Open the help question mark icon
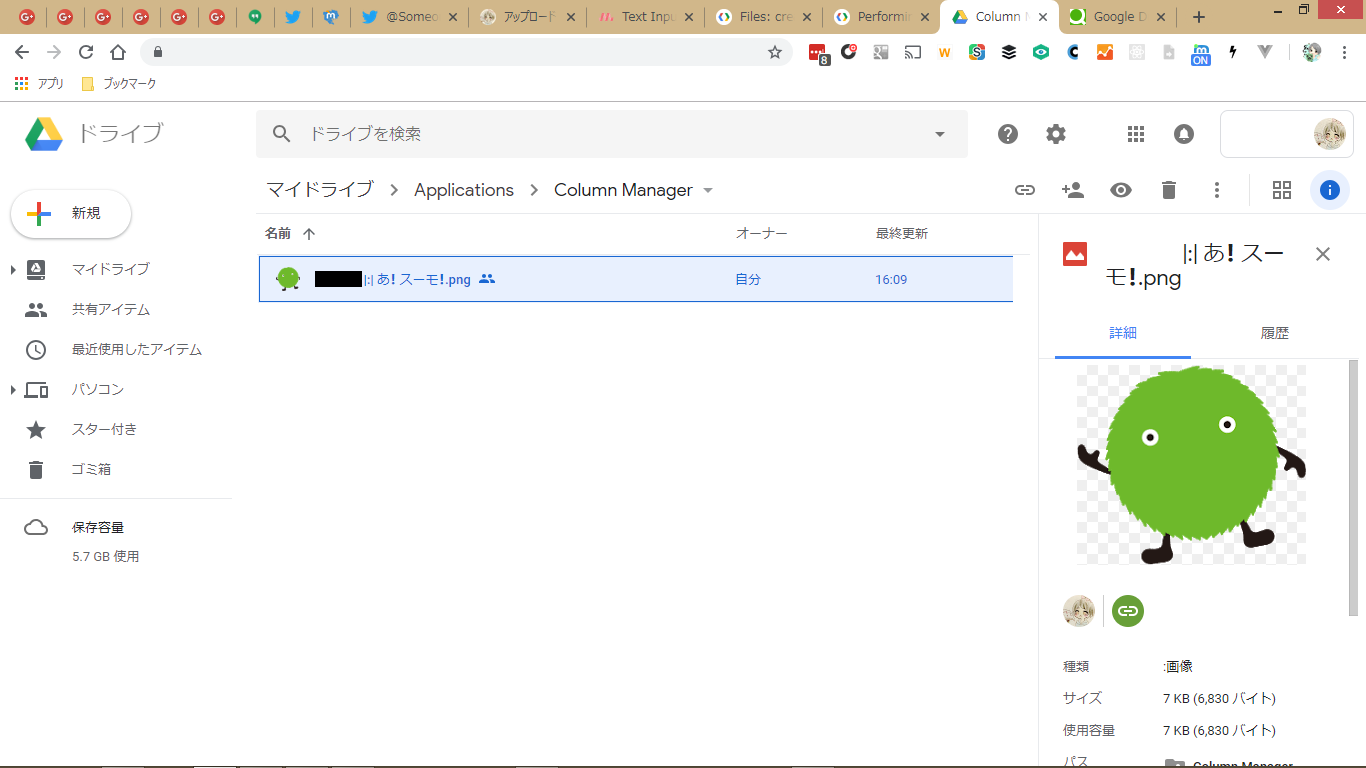Image resolution: width=1366 pixels, height=768 pixels. pos(1008,134)
